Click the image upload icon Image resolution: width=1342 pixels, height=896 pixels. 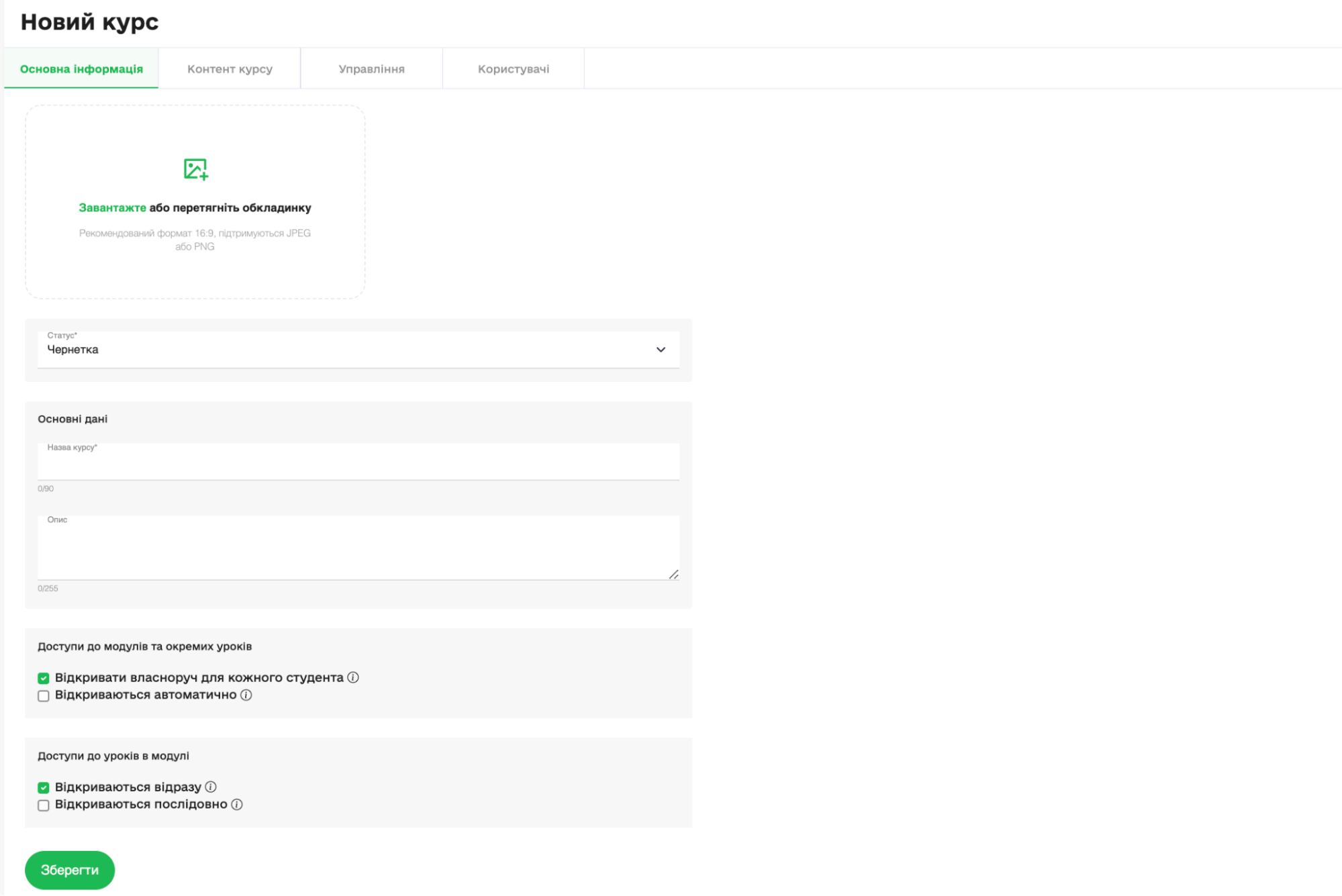tap(195, 169)
